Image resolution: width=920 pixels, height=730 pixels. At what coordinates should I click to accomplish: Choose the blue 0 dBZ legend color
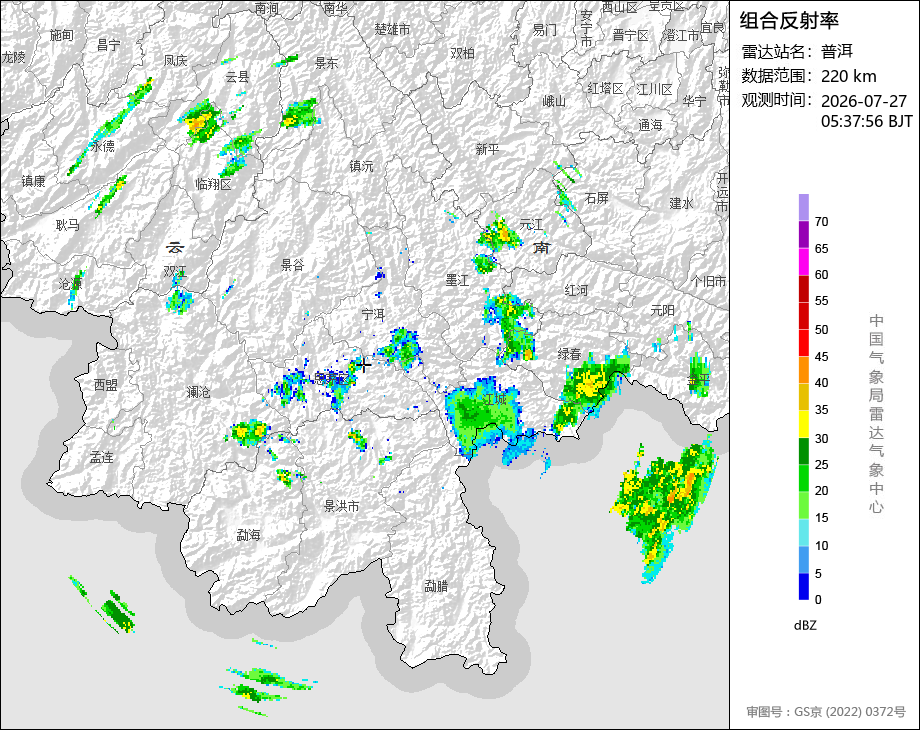804,586
